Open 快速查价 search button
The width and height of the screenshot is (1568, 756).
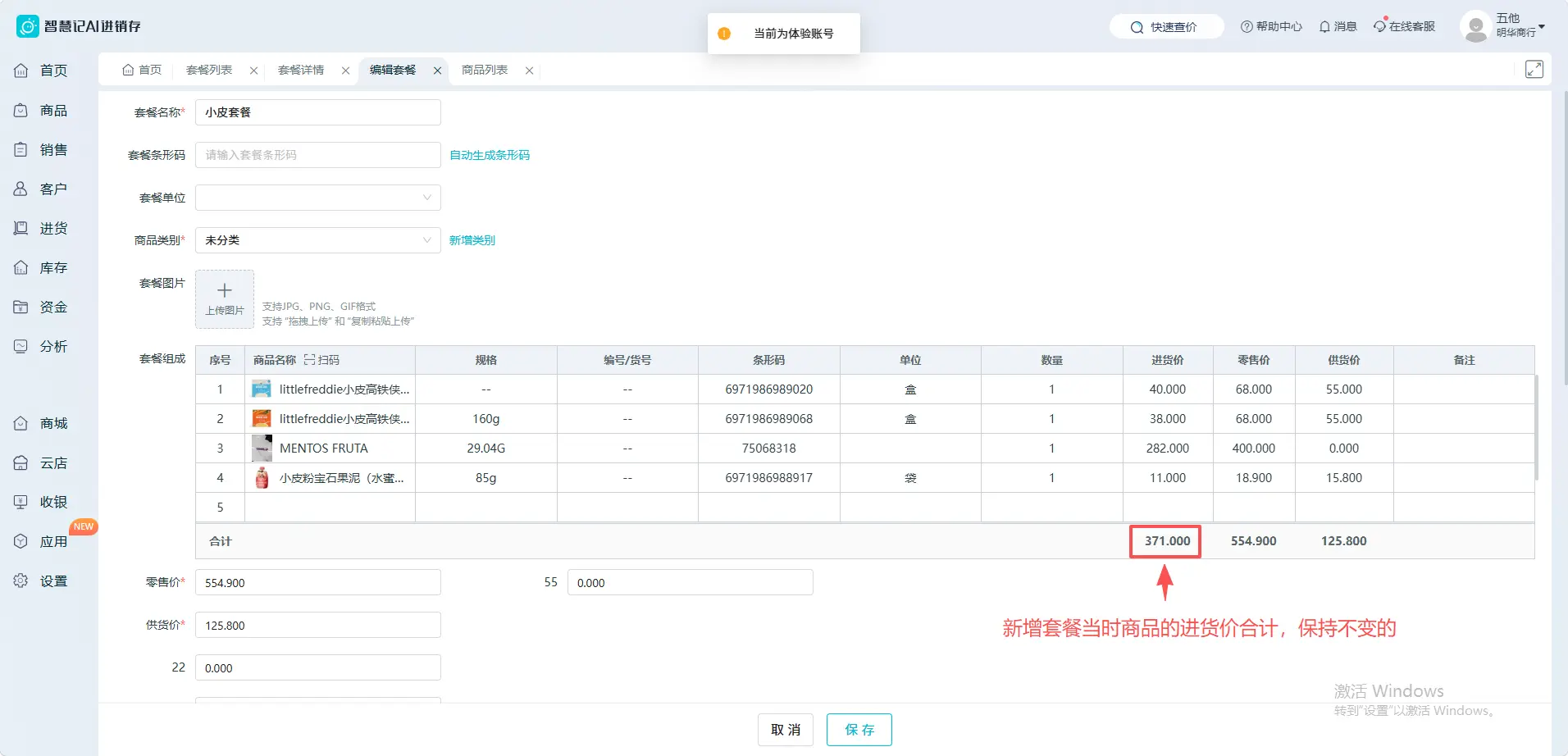(1166, 27)
